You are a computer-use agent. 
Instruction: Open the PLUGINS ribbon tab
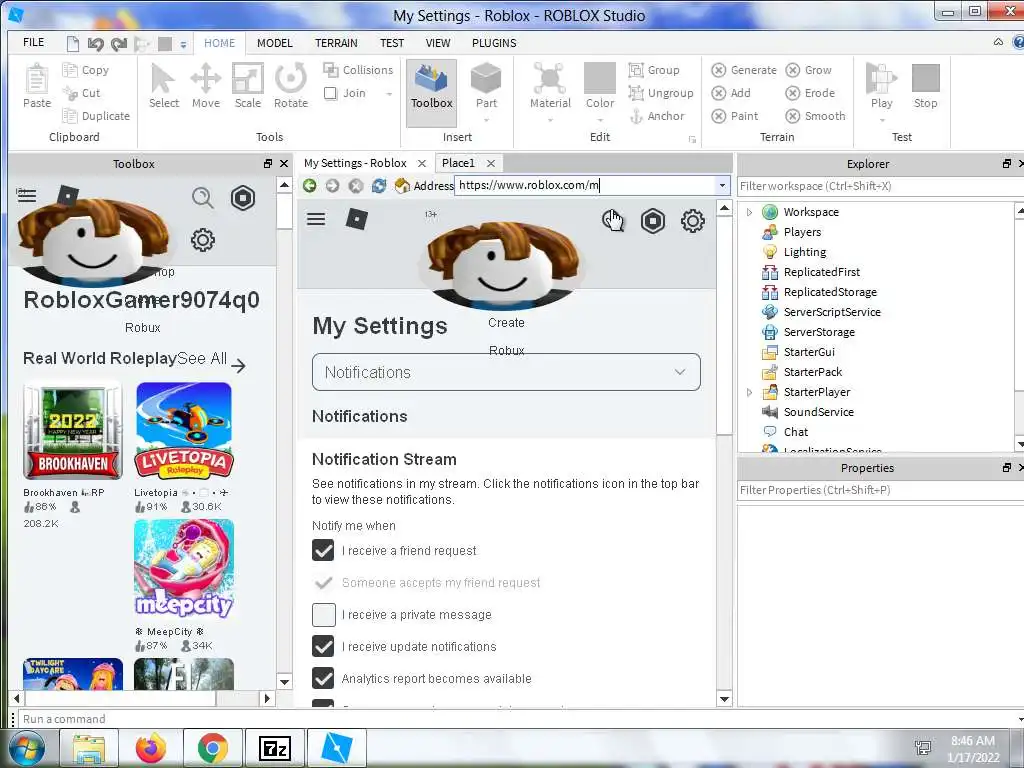pos(494,43)
